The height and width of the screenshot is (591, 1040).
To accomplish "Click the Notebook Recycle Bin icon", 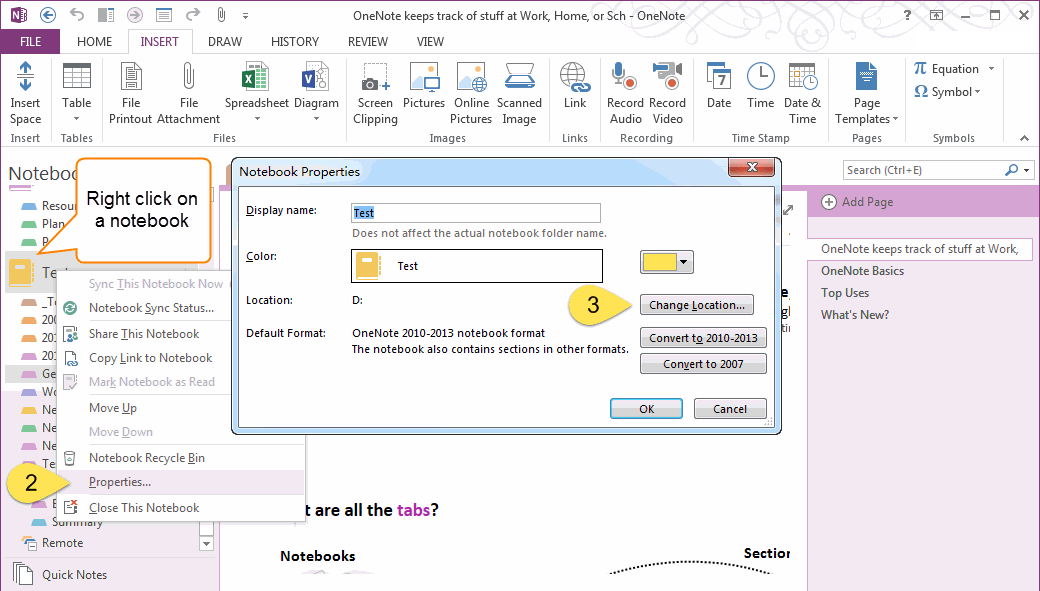I will click(x=70, y=458).
